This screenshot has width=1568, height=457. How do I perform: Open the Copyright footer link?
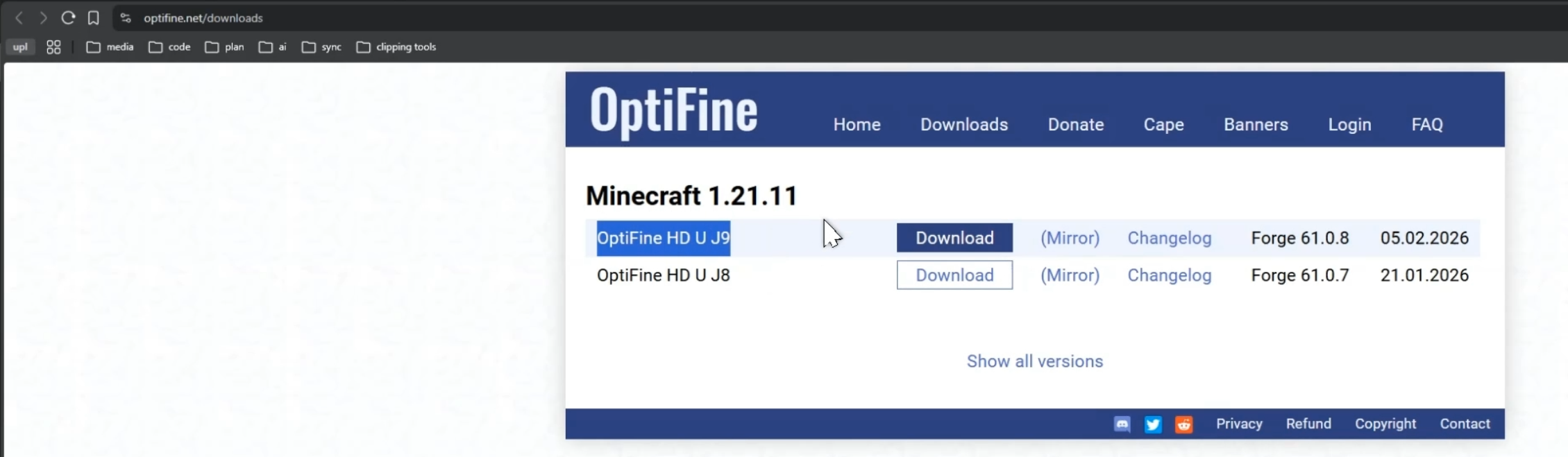(1385, 424)
